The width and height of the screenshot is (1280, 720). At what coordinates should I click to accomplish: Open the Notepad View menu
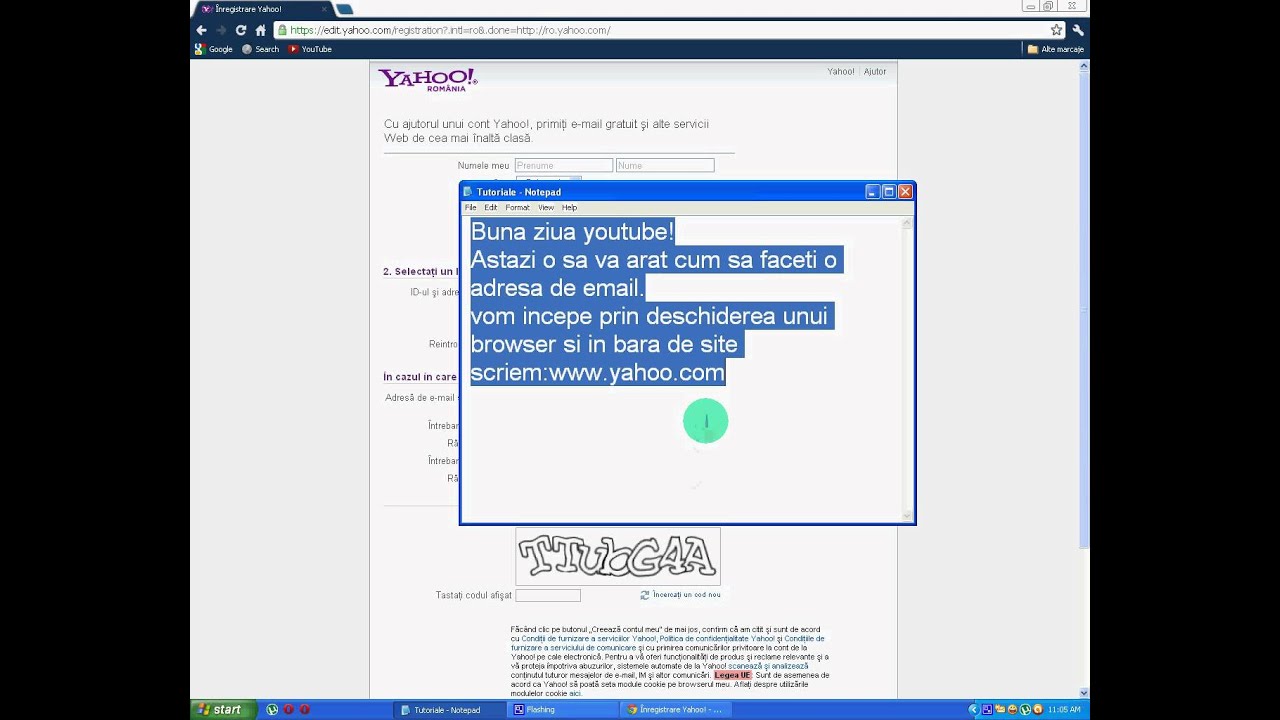point(546,208)
